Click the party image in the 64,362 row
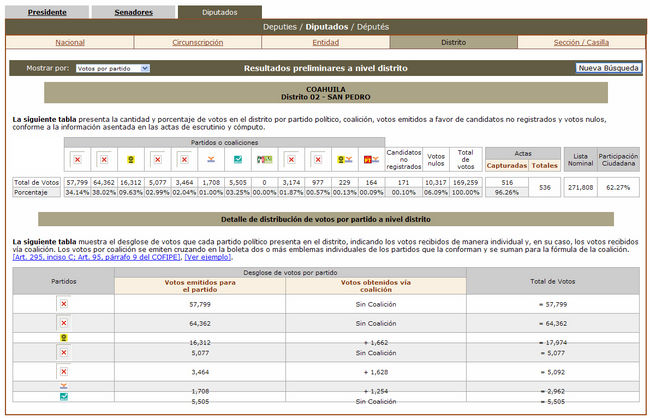 [64, 323]
